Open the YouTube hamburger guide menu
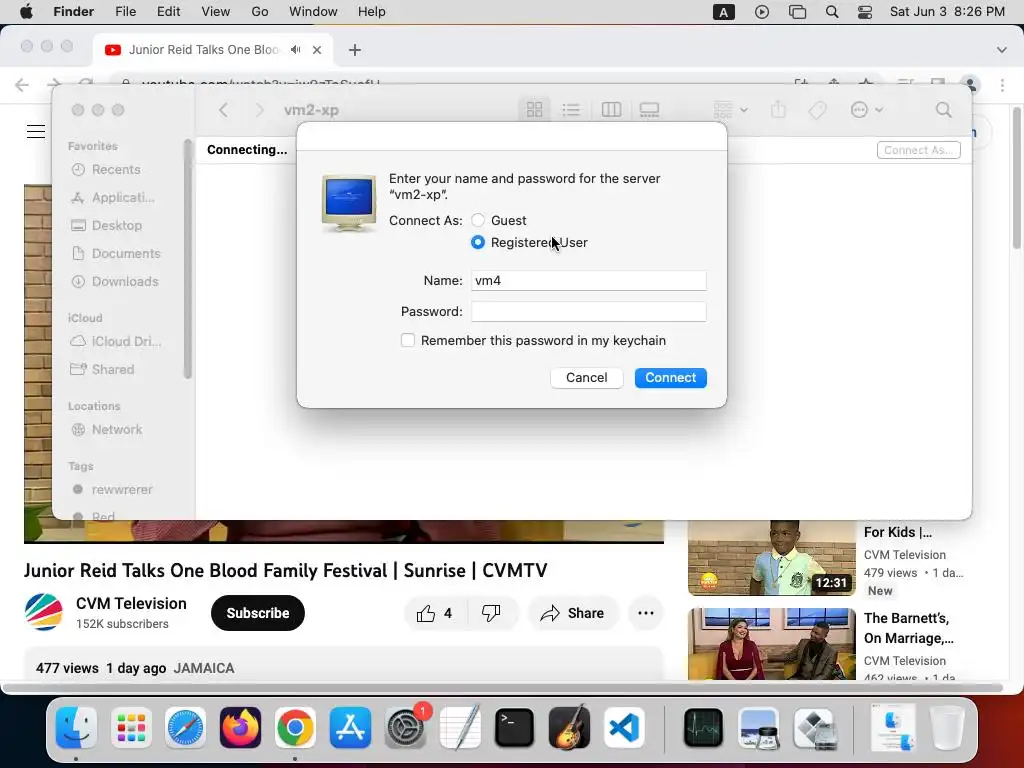Image resolution: width=1024 pixels, height=768 pixels. click(x=36, y=131)
